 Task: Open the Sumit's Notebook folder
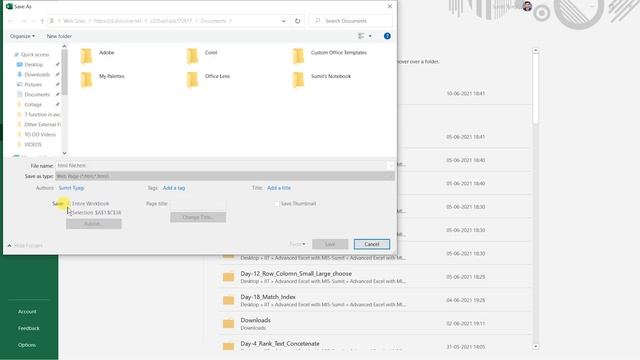click(x=322, y=79)
